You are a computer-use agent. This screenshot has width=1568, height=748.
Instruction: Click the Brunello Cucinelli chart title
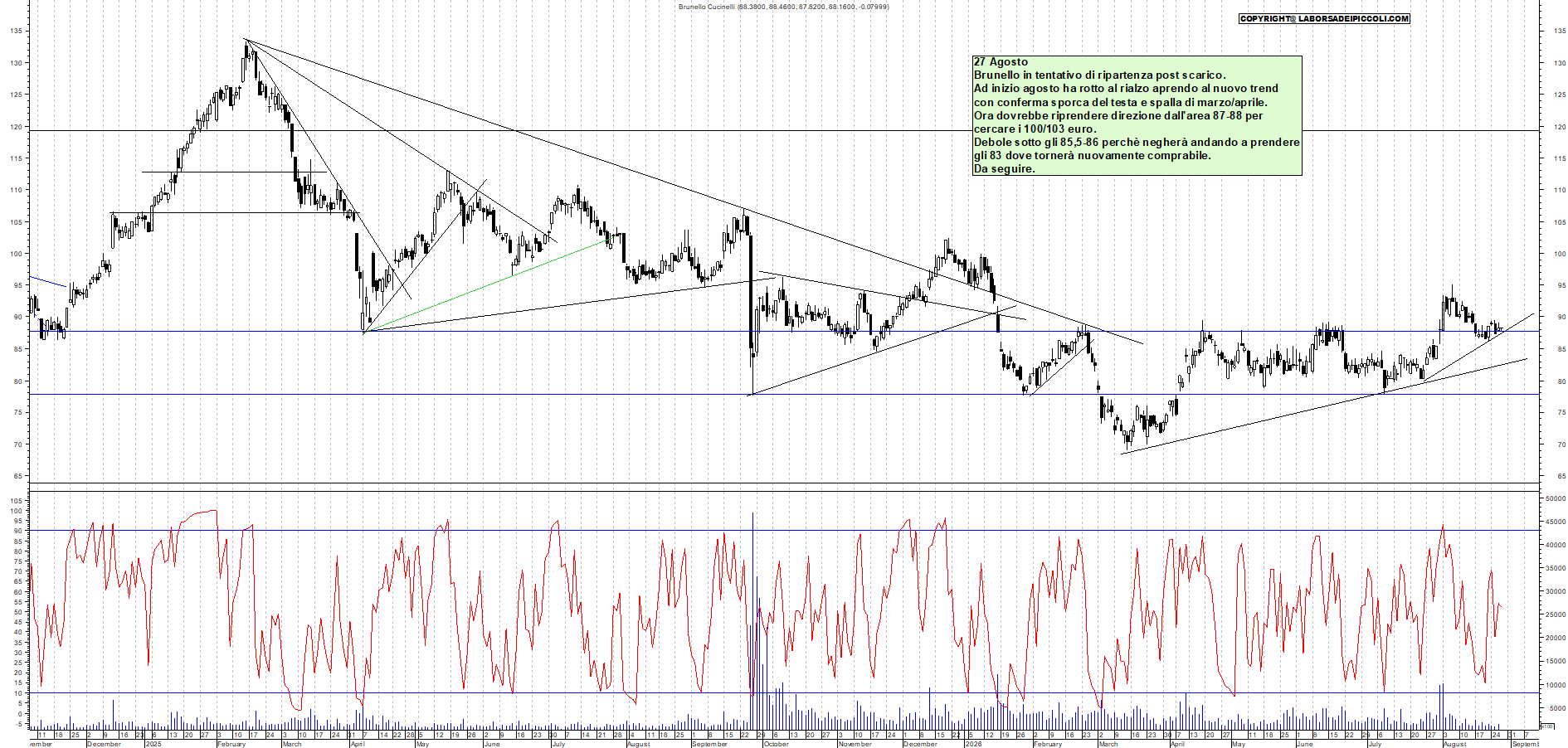coord(783,7)
